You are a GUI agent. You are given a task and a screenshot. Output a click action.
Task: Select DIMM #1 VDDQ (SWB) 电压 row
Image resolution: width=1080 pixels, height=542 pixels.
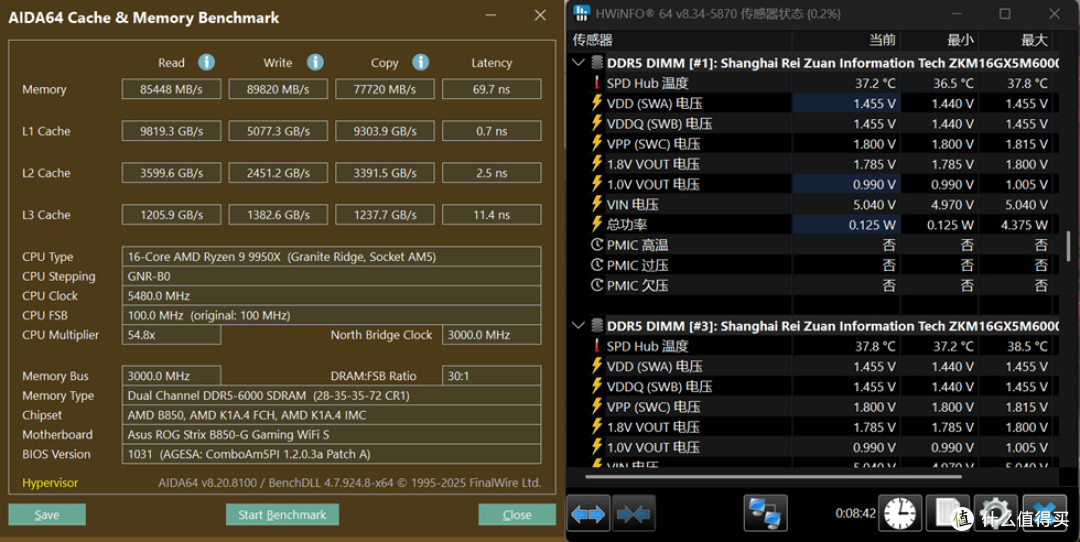813,123
